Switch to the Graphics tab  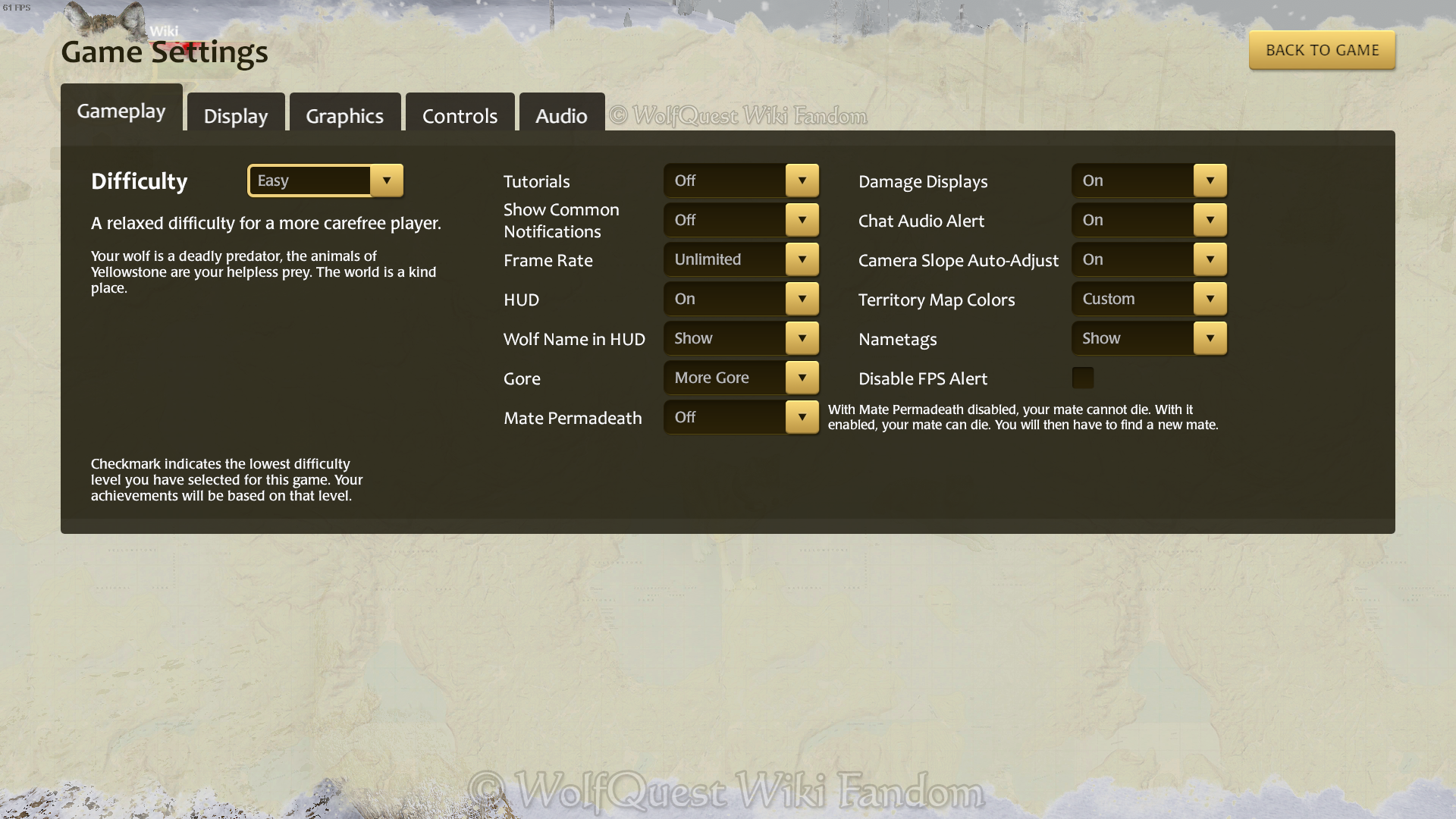344,113
